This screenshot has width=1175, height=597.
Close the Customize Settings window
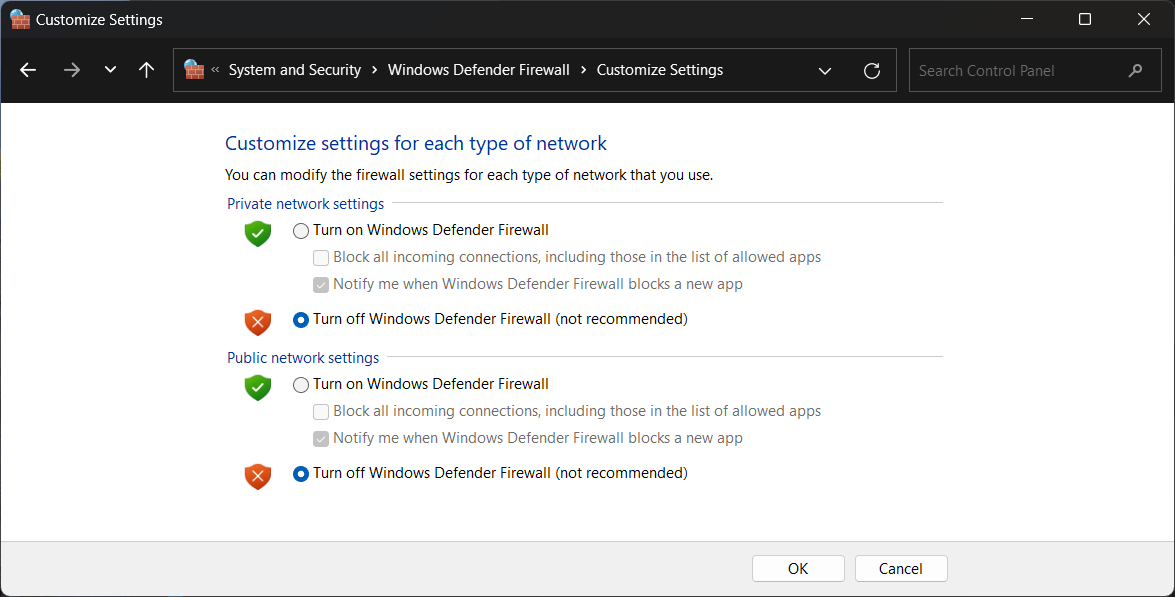click(x=1144, y=19)
